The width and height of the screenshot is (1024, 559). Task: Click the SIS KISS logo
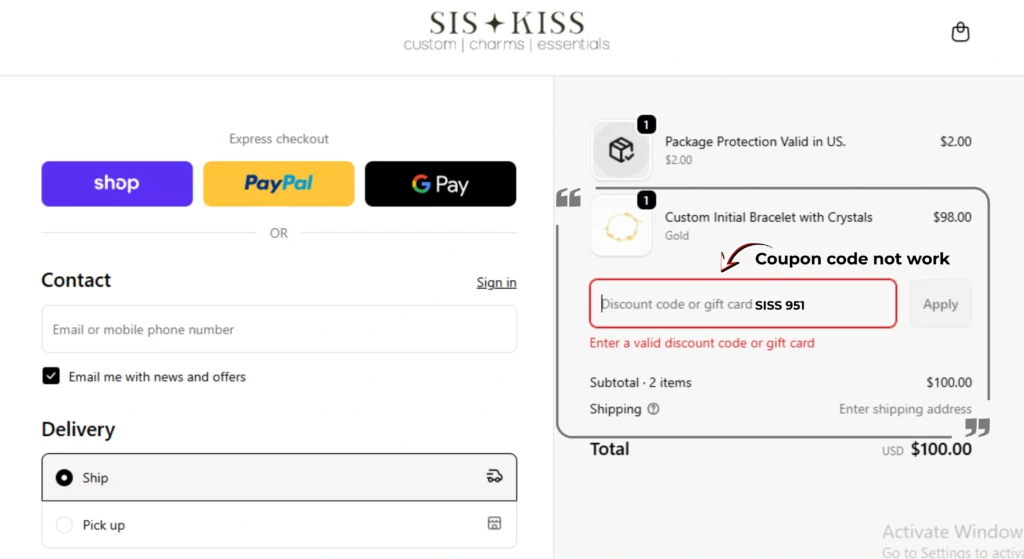click(507, 31)
